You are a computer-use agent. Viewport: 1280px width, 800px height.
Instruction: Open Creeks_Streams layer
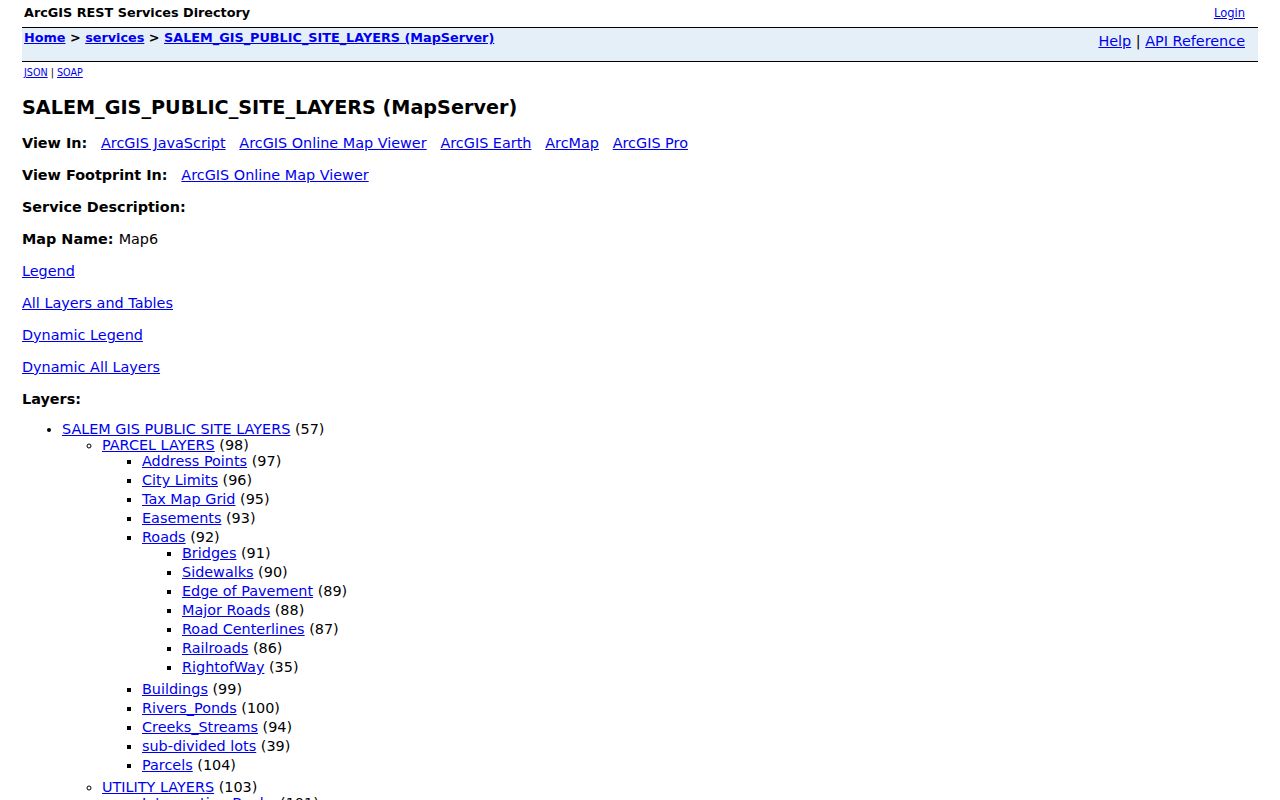pyautogui.click(x=200, y=727)
